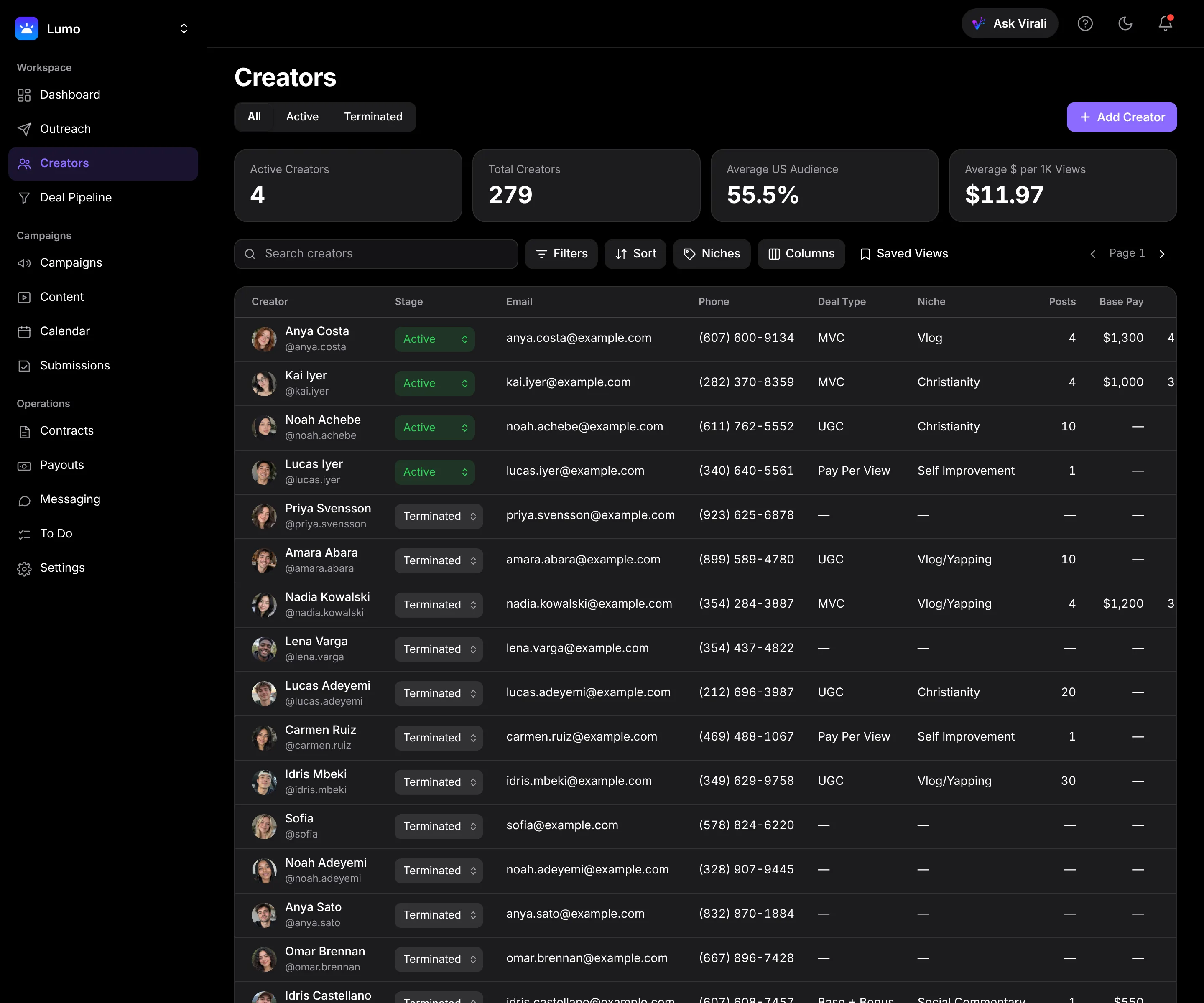This screenshot has height=1003, width=1204.
Task: Open Payouts in sidebar
Action: (103, 465)
